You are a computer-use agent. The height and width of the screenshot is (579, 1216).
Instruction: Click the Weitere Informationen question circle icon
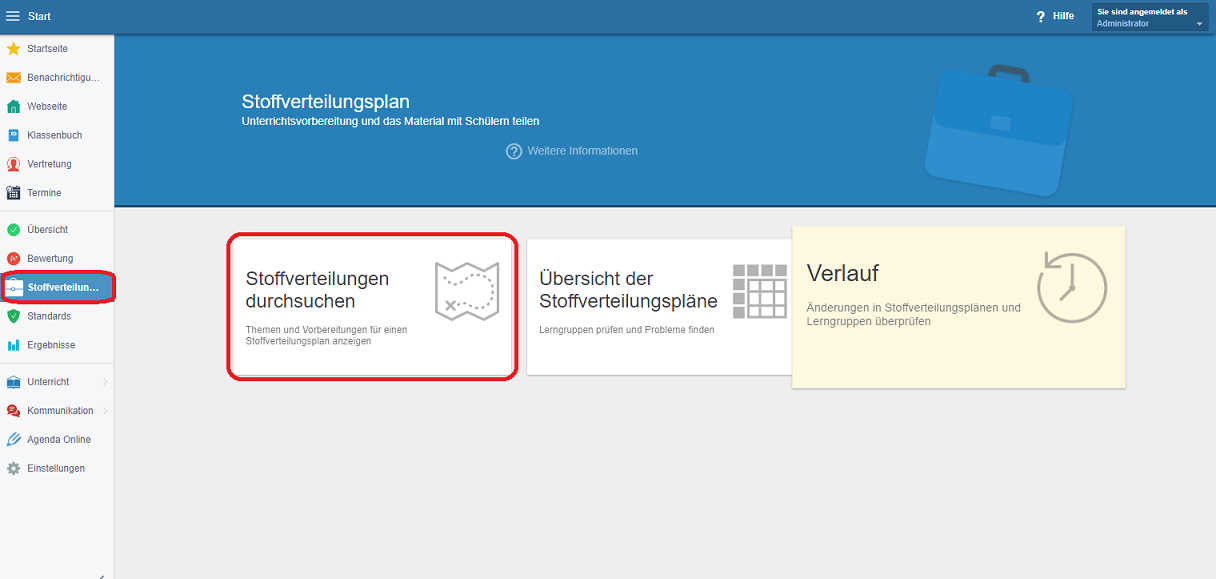pyautogui.click(x=514, y=151)
